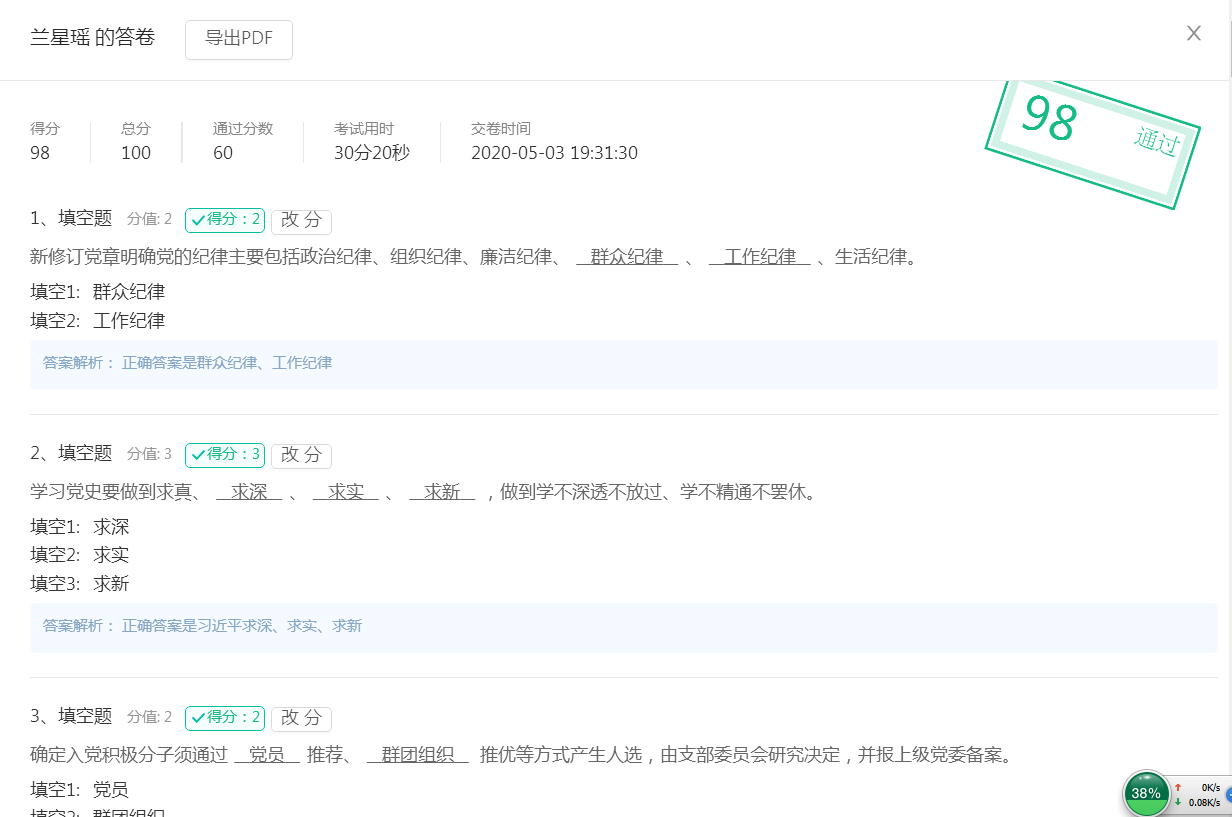Click 改分 for question 3
The height and width of the screenshot is (817, 1232).
coord(301,718)
